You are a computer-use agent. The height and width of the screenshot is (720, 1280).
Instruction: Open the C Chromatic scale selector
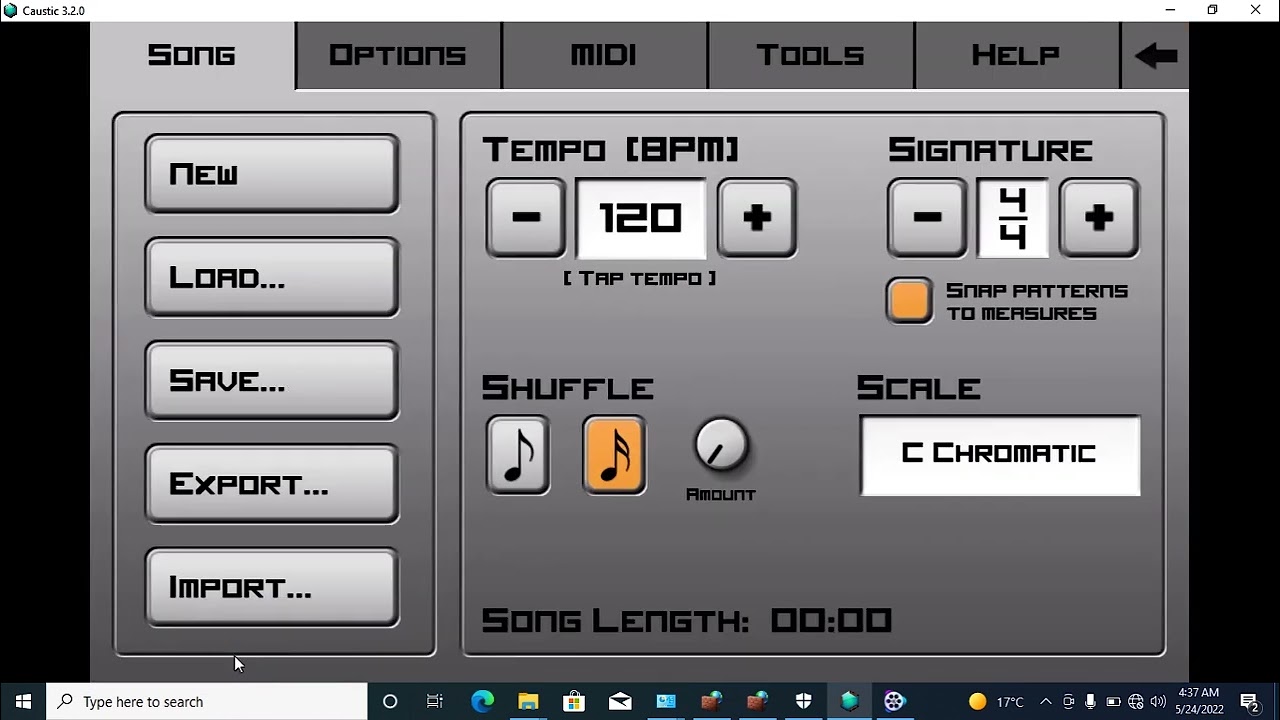point(1000,455)
